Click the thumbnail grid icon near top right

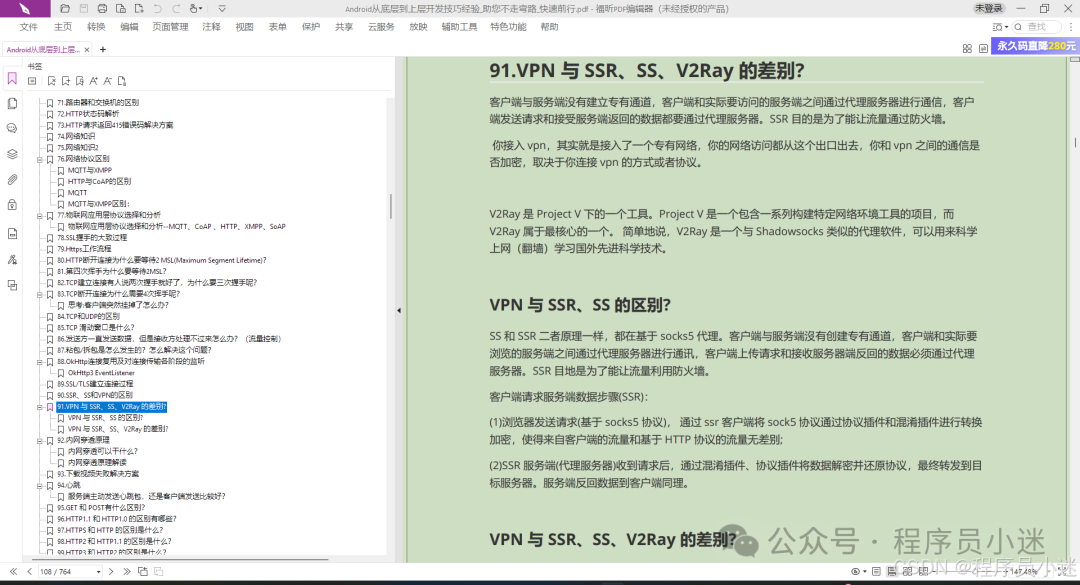click(x=967, y=48)
